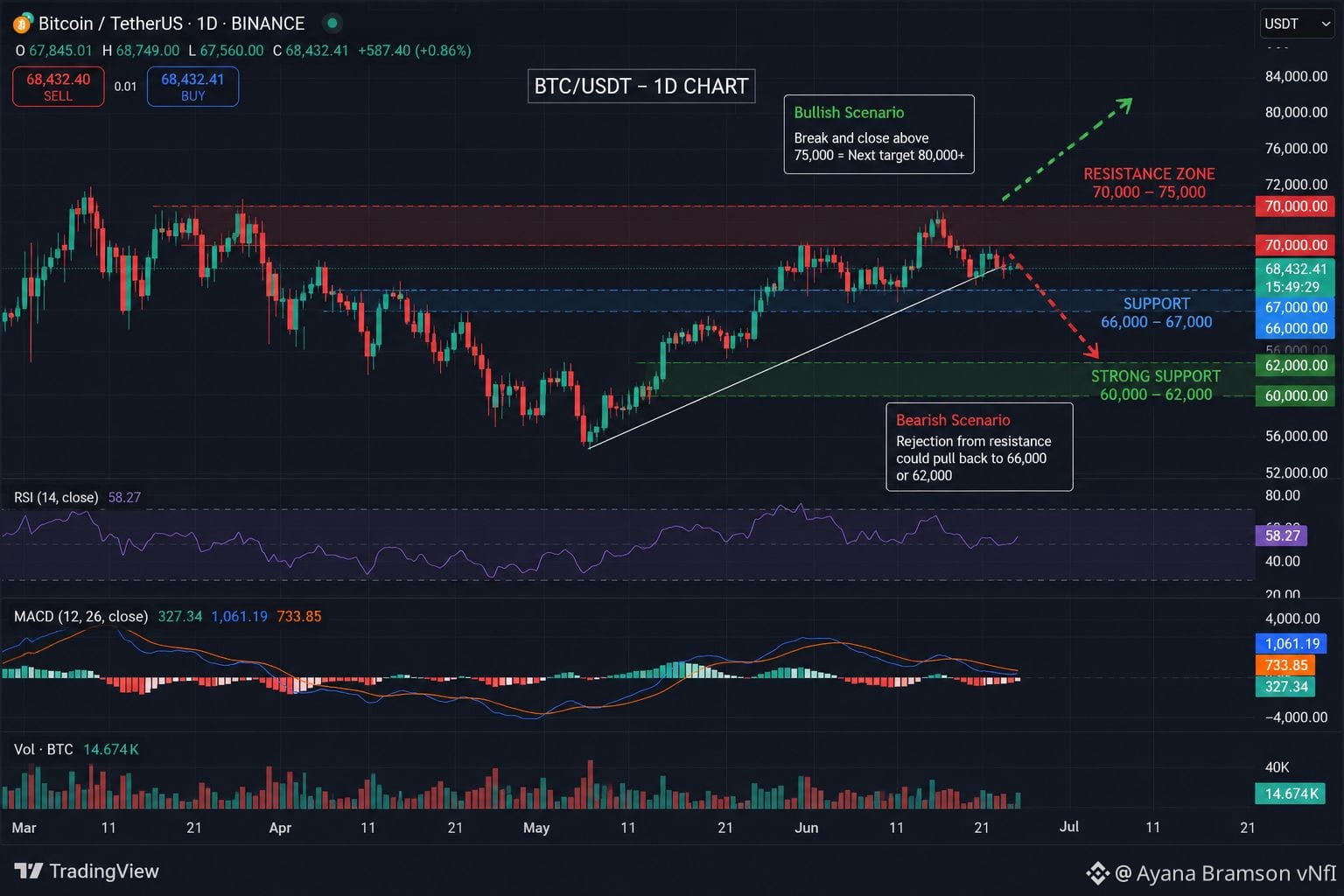Click the Jun label on the time axis
Image resolution: width=1344 pixels, height=896 pixels.
tap(807, 827)
